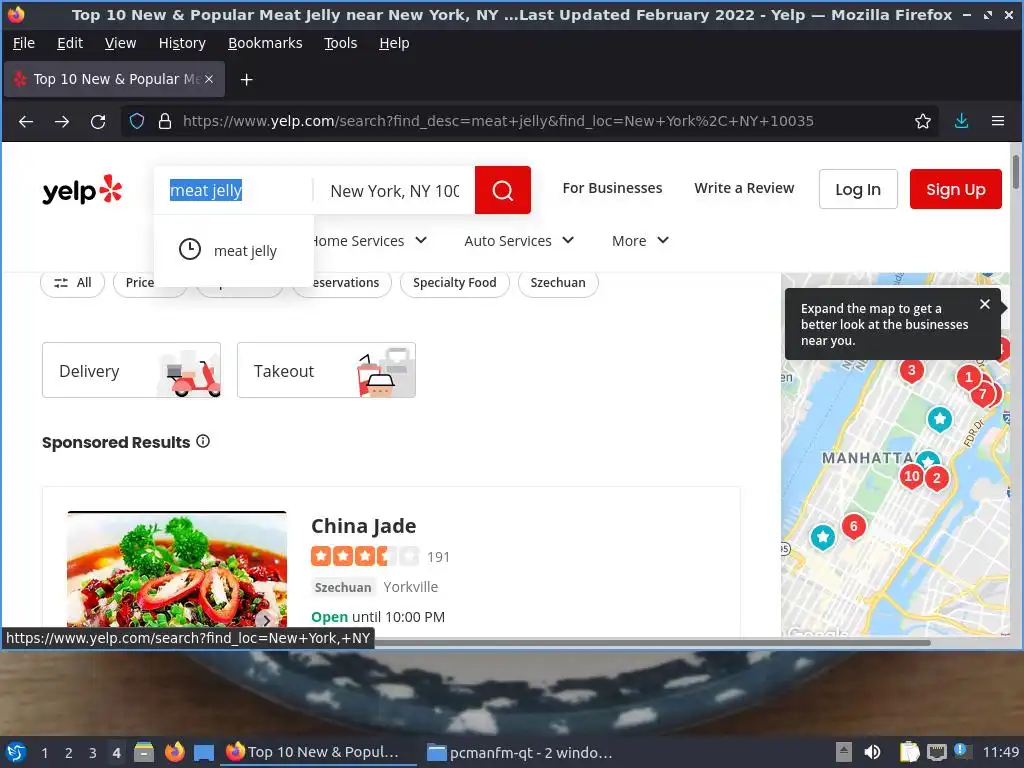Screen dimensions: 1024x768
Task: Click the meat jelly search input field
Action: click(x=234, y=191)
